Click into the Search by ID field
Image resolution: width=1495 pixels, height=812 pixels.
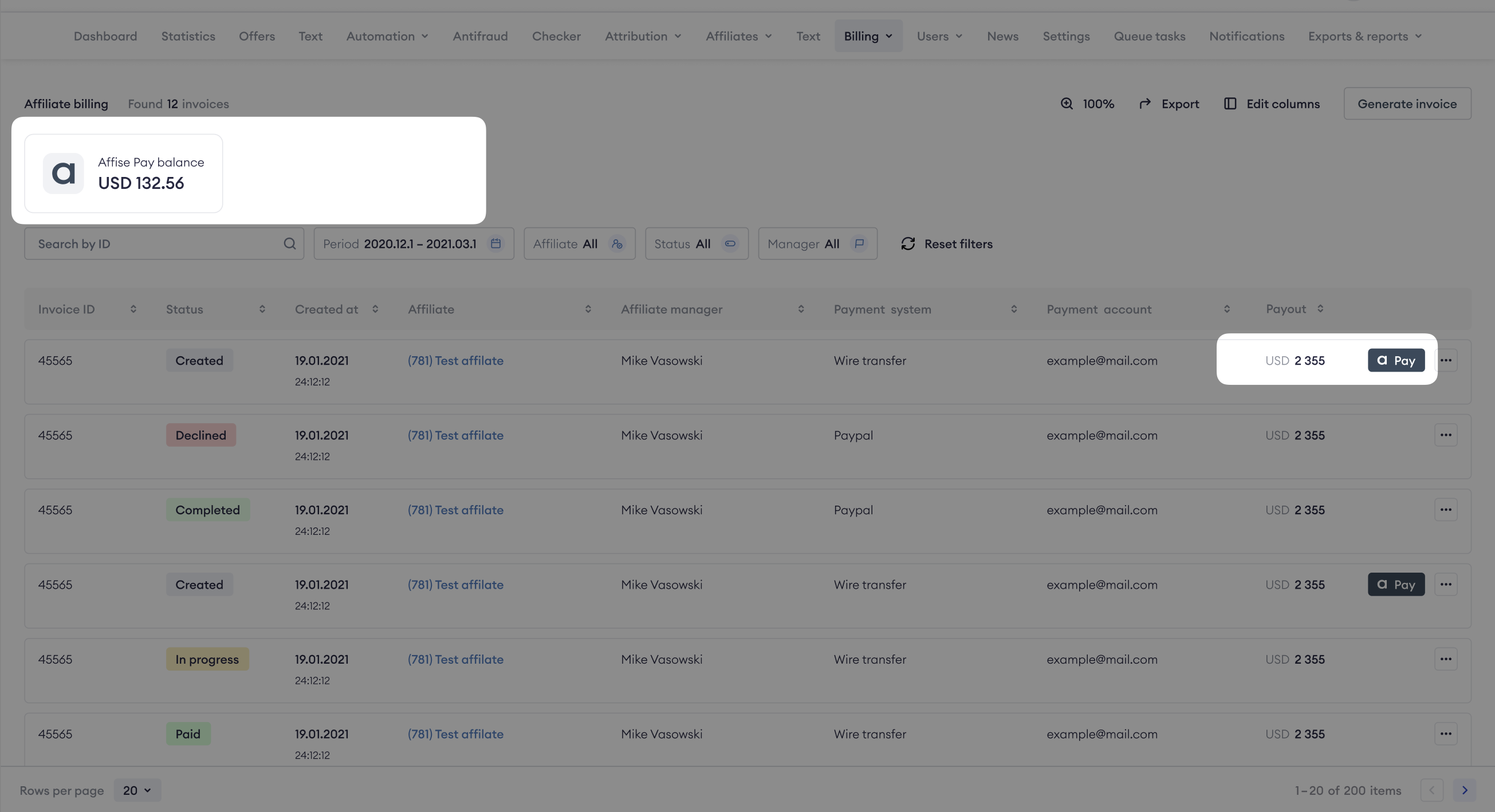tap(157, 243)
